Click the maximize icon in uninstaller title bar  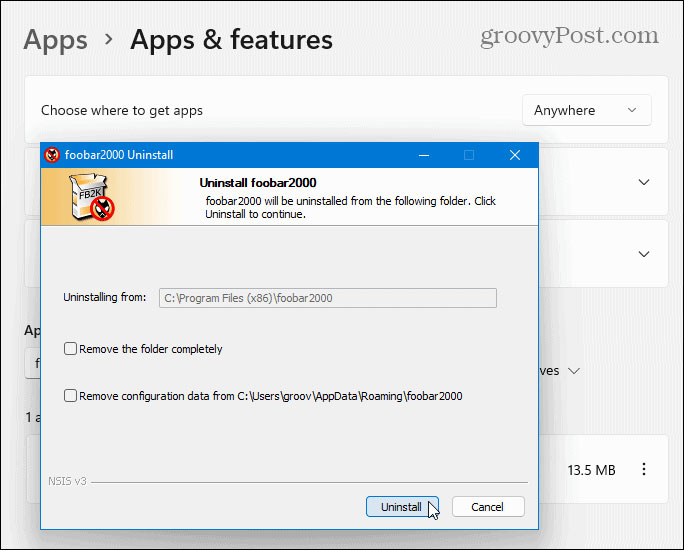coord(468,155)
